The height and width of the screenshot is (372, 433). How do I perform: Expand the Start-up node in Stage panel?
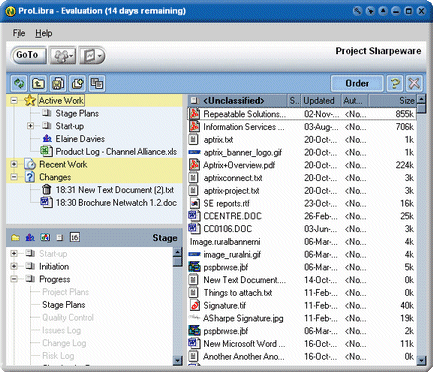(x=14, y=254)
